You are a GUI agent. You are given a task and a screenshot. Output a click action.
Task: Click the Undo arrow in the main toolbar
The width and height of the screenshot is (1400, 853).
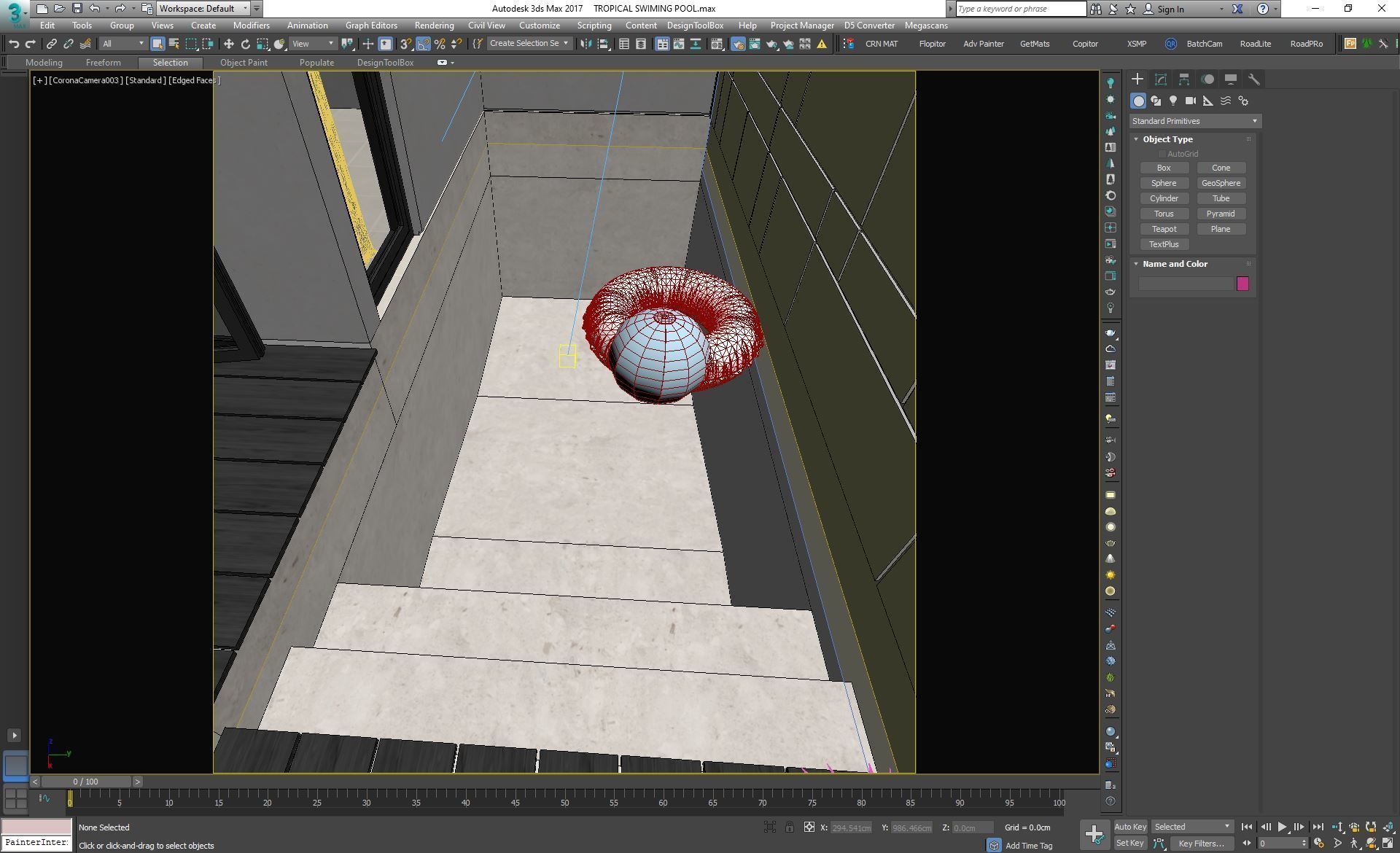pyautogui.click(x=14, y=44)
